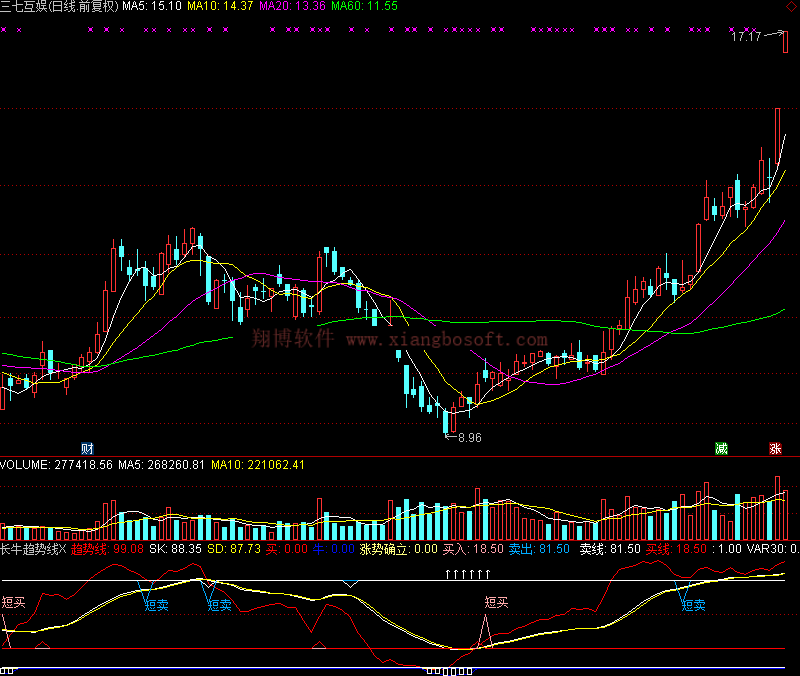Click the 17.17 high price label
This screenshot has width=800, height=676.
(x=746, y=36)
